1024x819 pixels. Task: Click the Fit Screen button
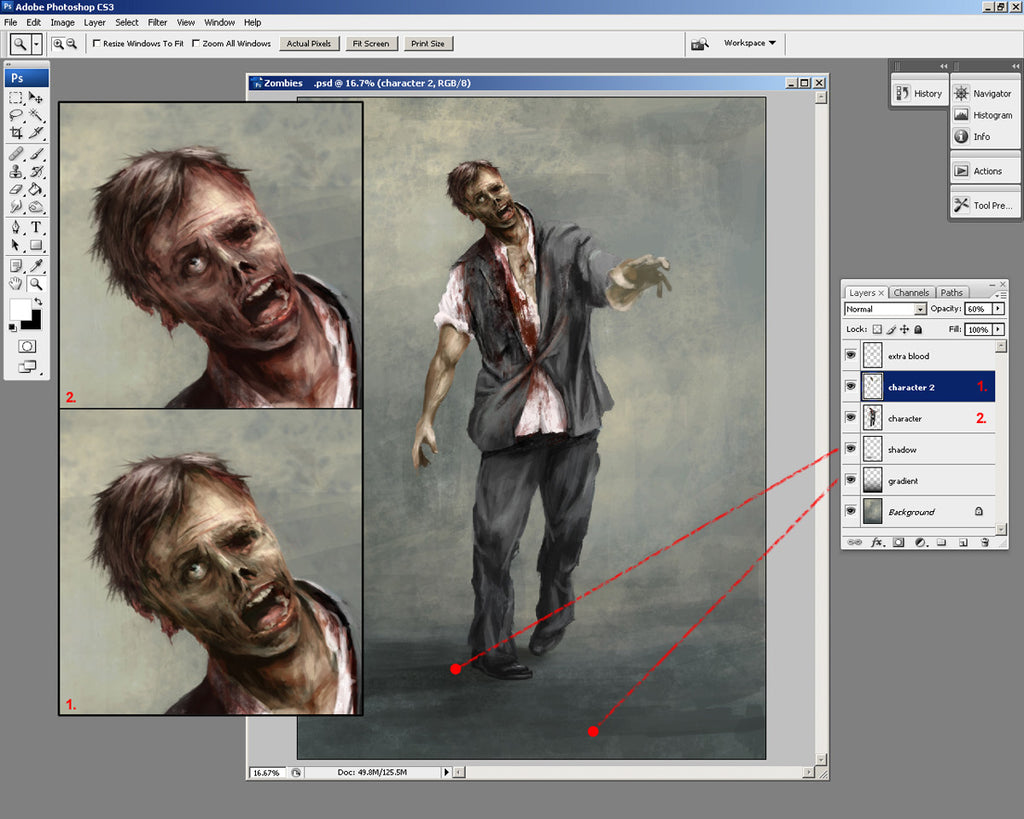[371, 43]
